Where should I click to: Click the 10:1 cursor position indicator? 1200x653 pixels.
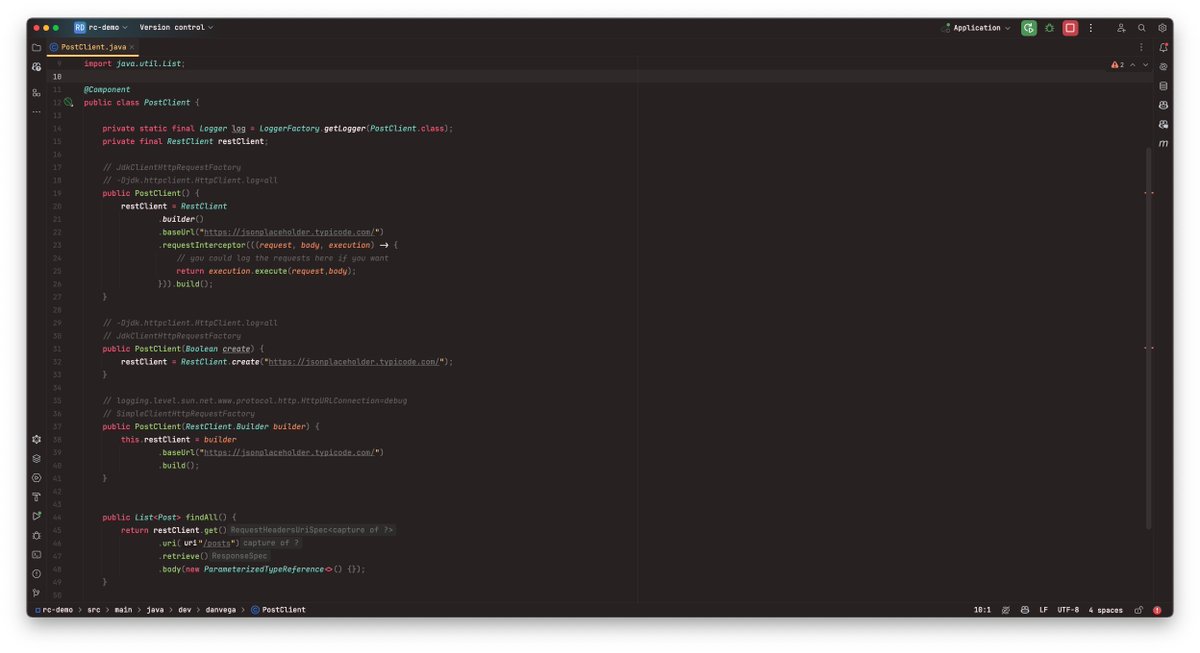pos(982,610)
